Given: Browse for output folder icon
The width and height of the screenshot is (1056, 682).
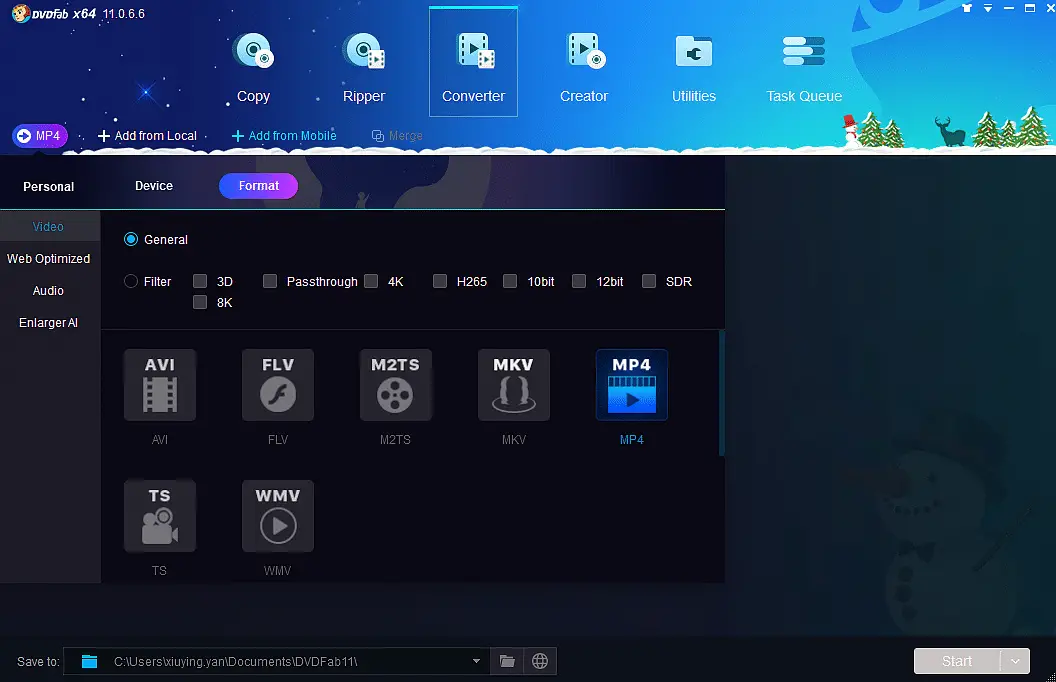Looking at the screenshot, I should coord(507,661).
